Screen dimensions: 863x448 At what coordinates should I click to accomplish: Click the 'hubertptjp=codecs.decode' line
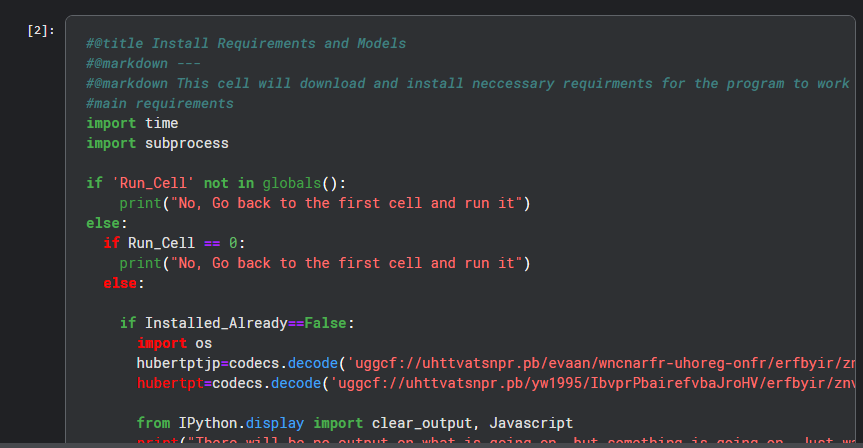496,363
